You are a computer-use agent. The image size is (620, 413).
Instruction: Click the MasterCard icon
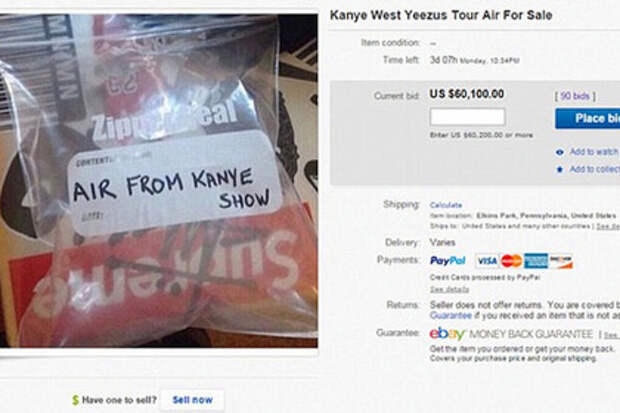(512, 261)
